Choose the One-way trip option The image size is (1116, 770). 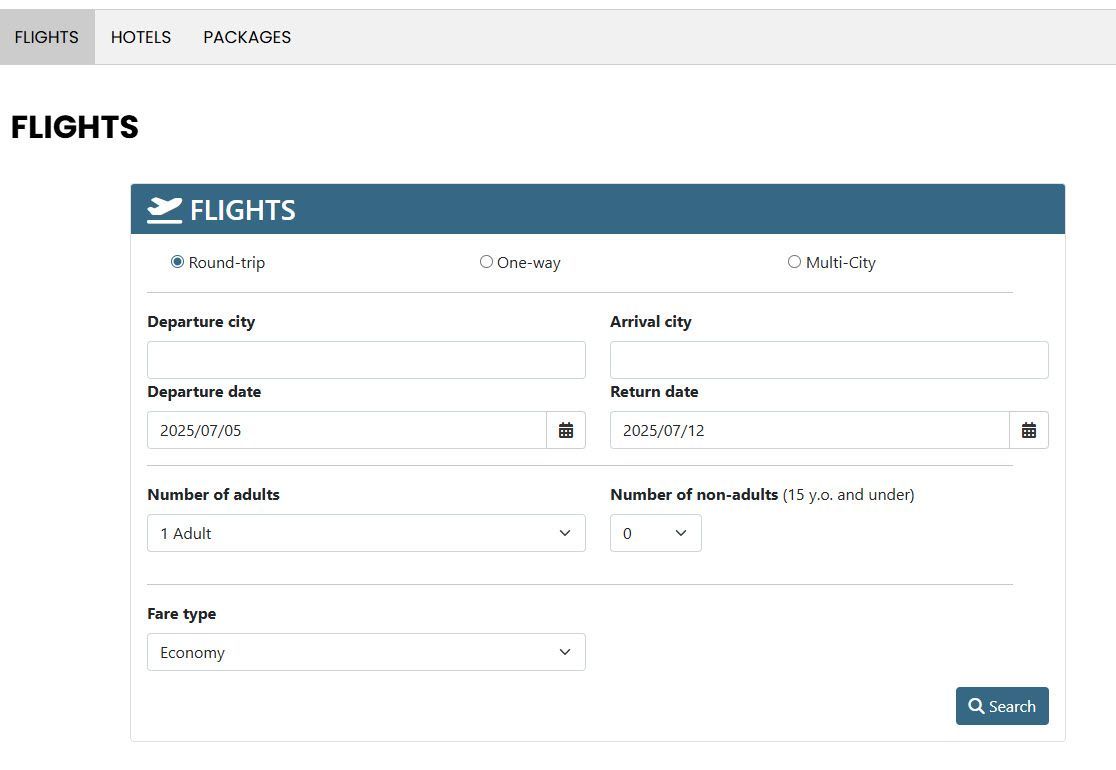pos(486,262)
